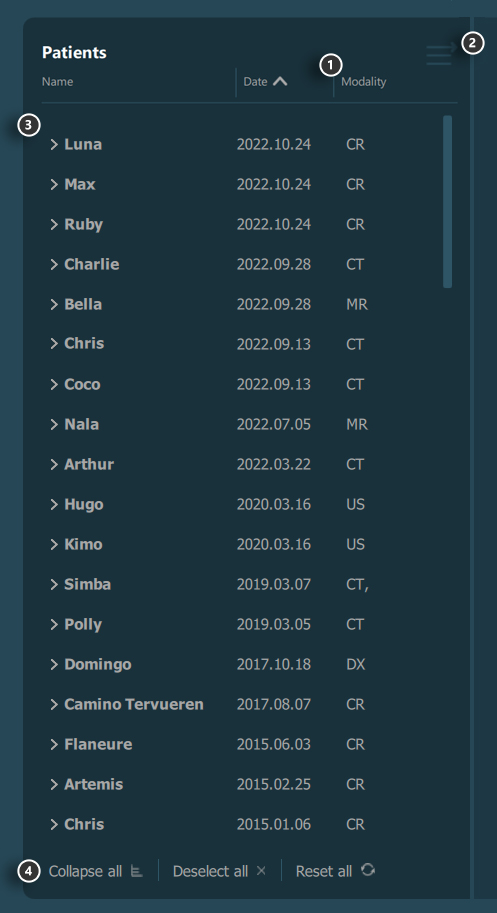Sort by the Modality column header
Image resolution: width=497 pixels, height=913 pixels.
point(364,82)
